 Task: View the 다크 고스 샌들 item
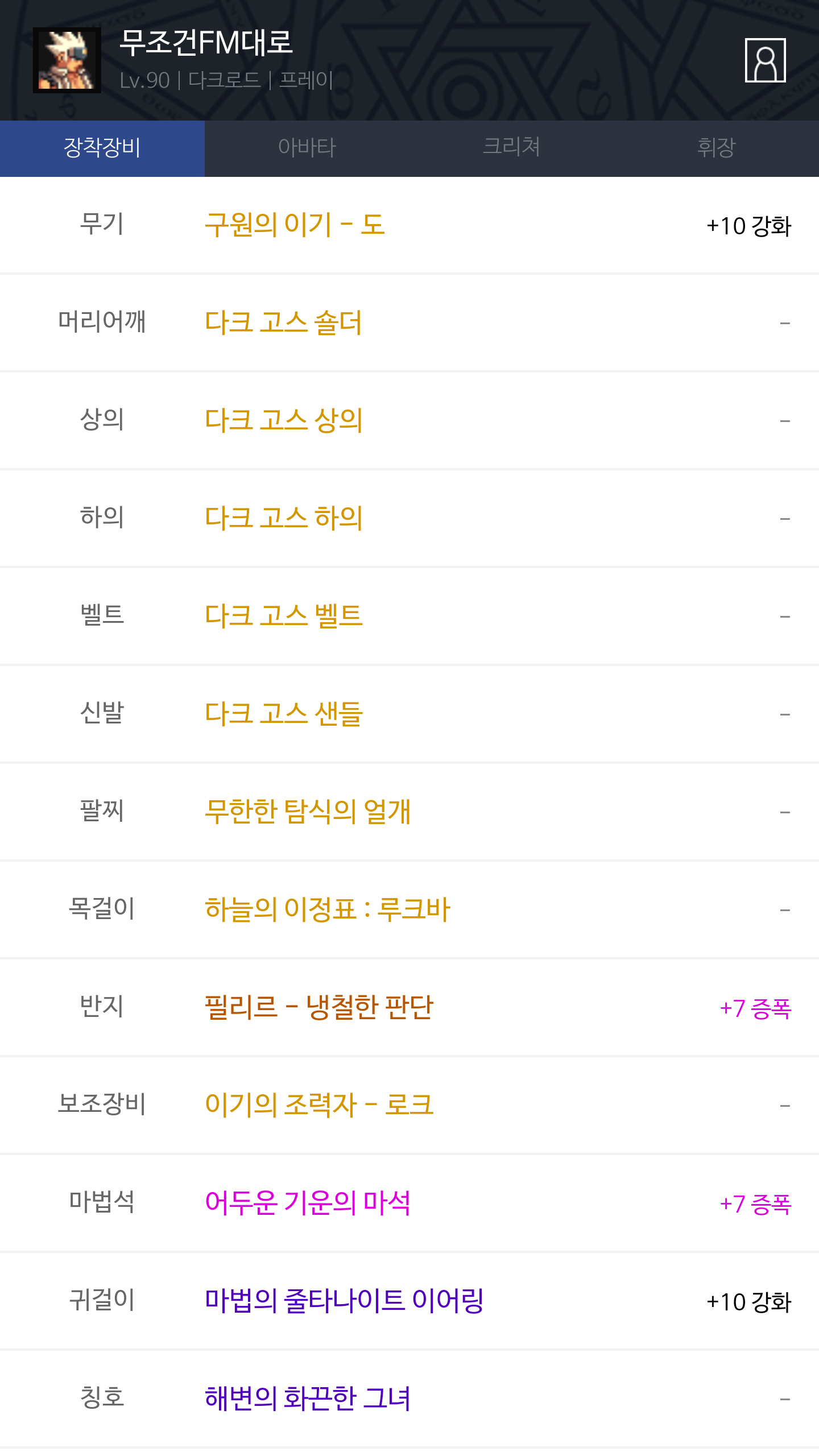[x=283, y=714]
